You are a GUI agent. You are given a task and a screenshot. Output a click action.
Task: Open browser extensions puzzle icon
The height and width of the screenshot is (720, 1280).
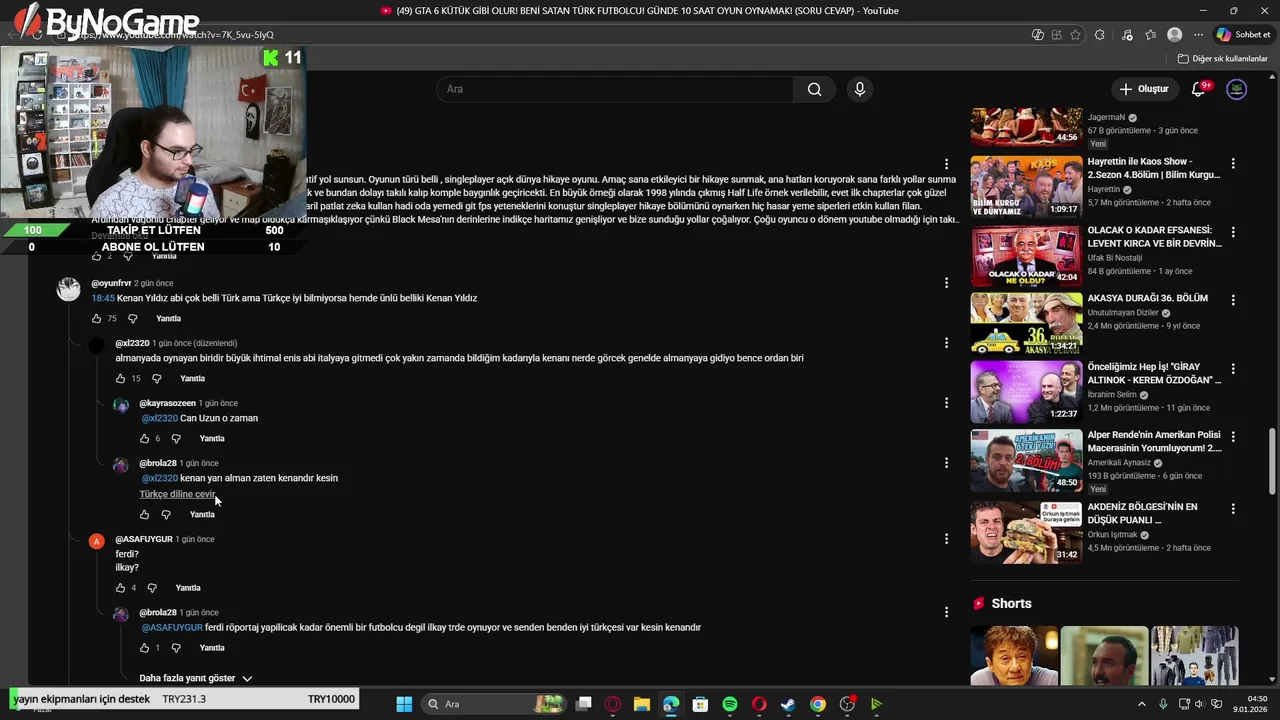pos(1100,35)
